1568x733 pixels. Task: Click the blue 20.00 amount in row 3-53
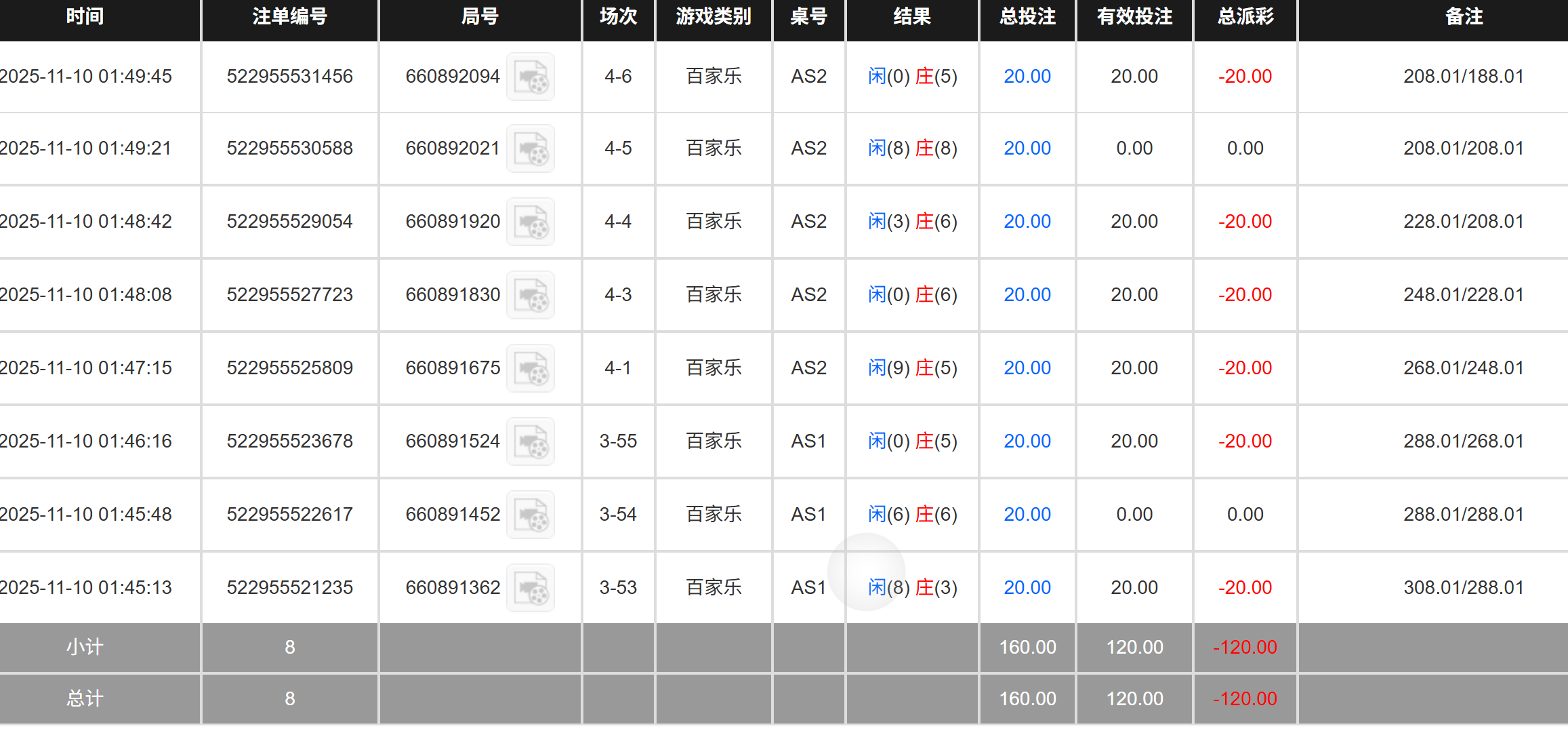pos(1027,587)
